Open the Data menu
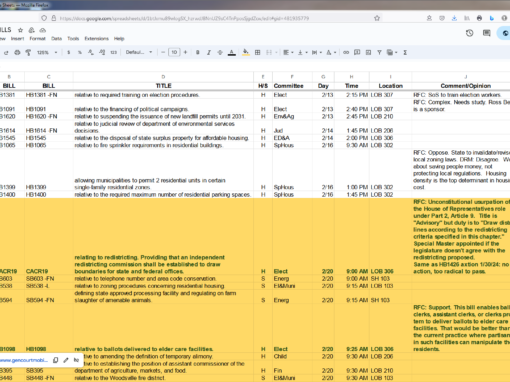This screenshot has height=382, width=510. point(57,39)
